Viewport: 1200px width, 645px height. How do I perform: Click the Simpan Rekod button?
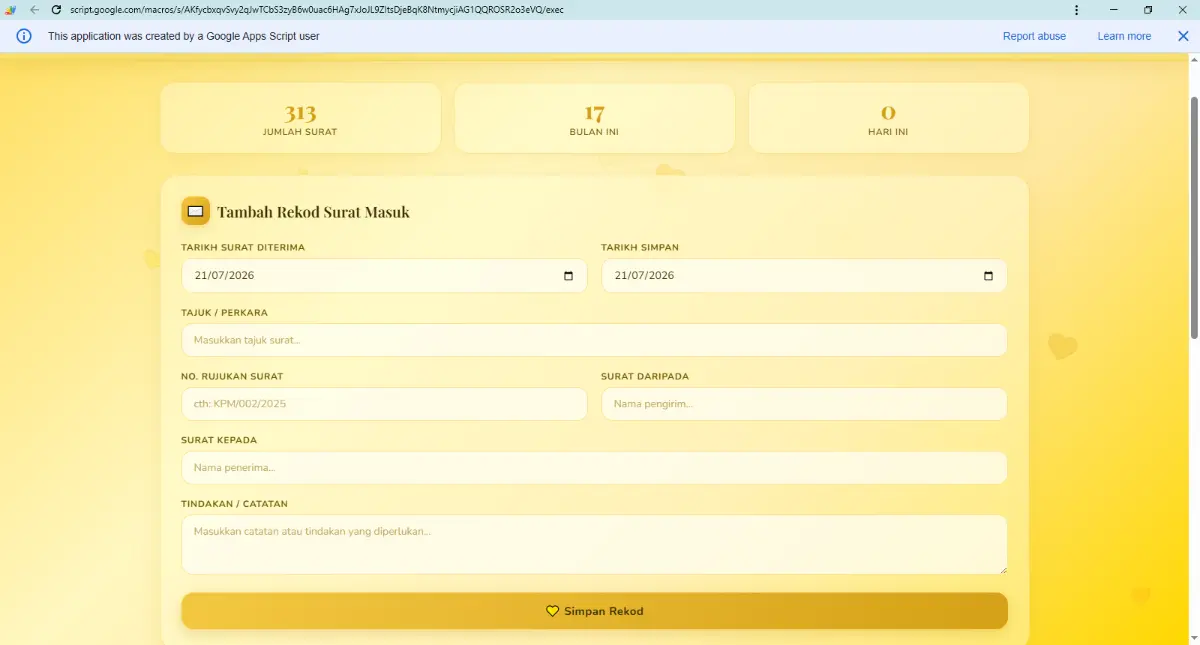[x=594, y=611]
